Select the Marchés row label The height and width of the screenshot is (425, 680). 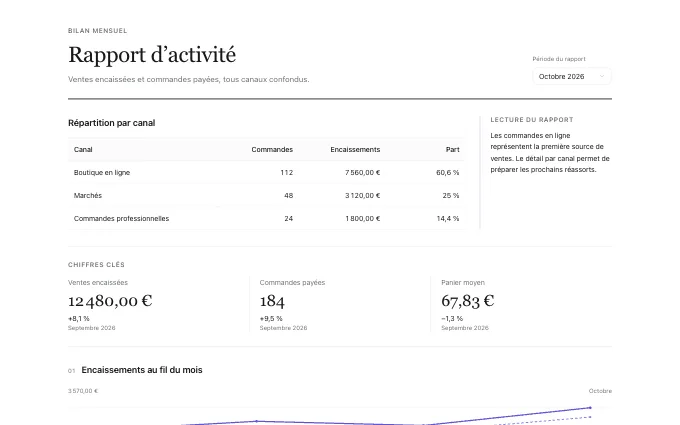tap(88, 196)
